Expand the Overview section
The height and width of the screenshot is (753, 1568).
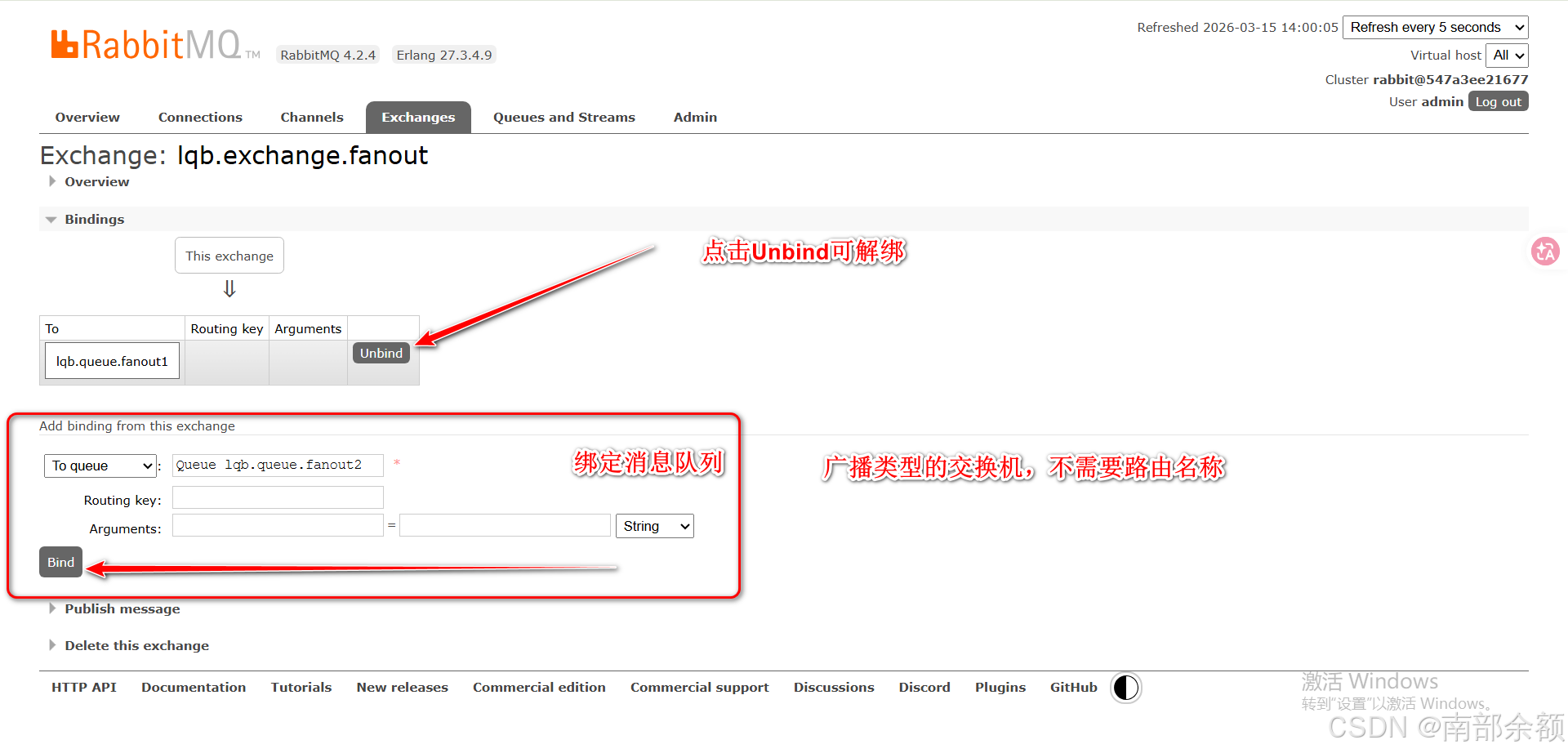(96, 181)
